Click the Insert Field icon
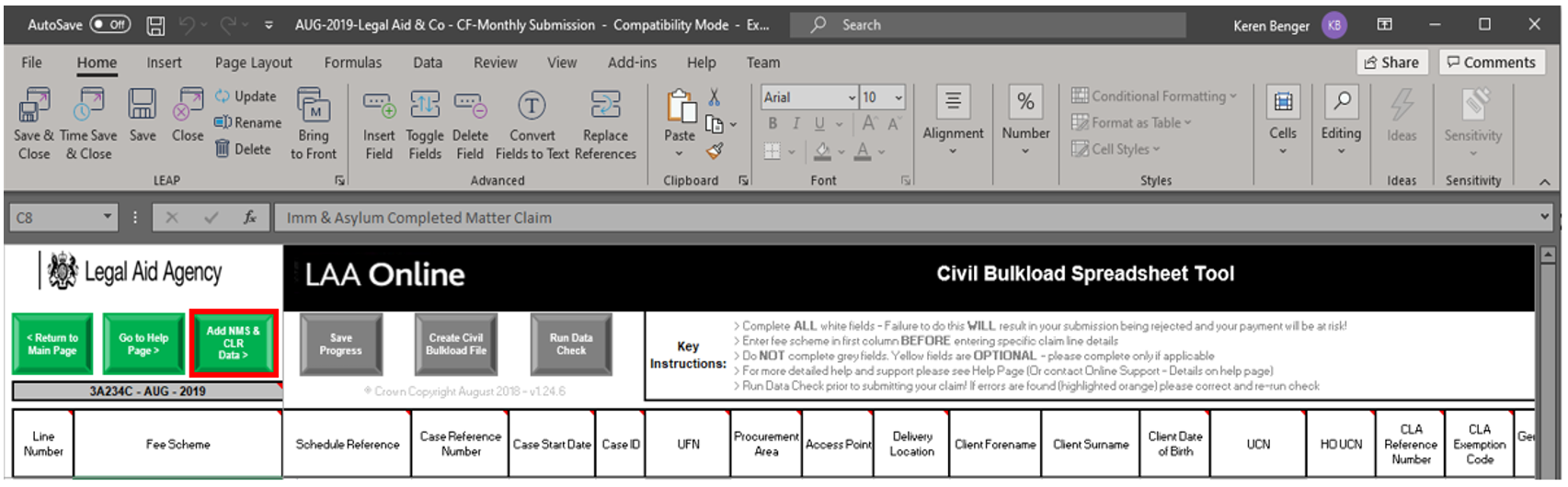The height and width of the screenshot is (487, 1568). 378,107
